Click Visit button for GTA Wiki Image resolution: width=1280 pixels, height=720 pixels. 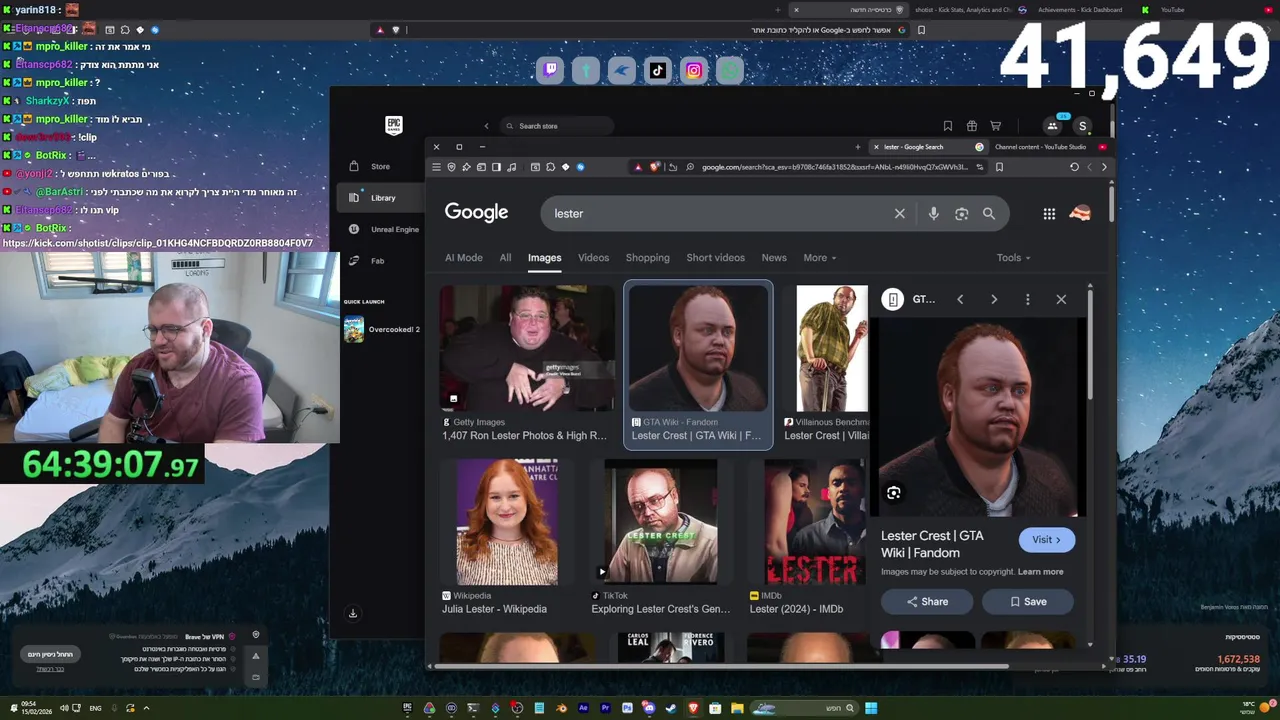click(x=1047, y=540)
